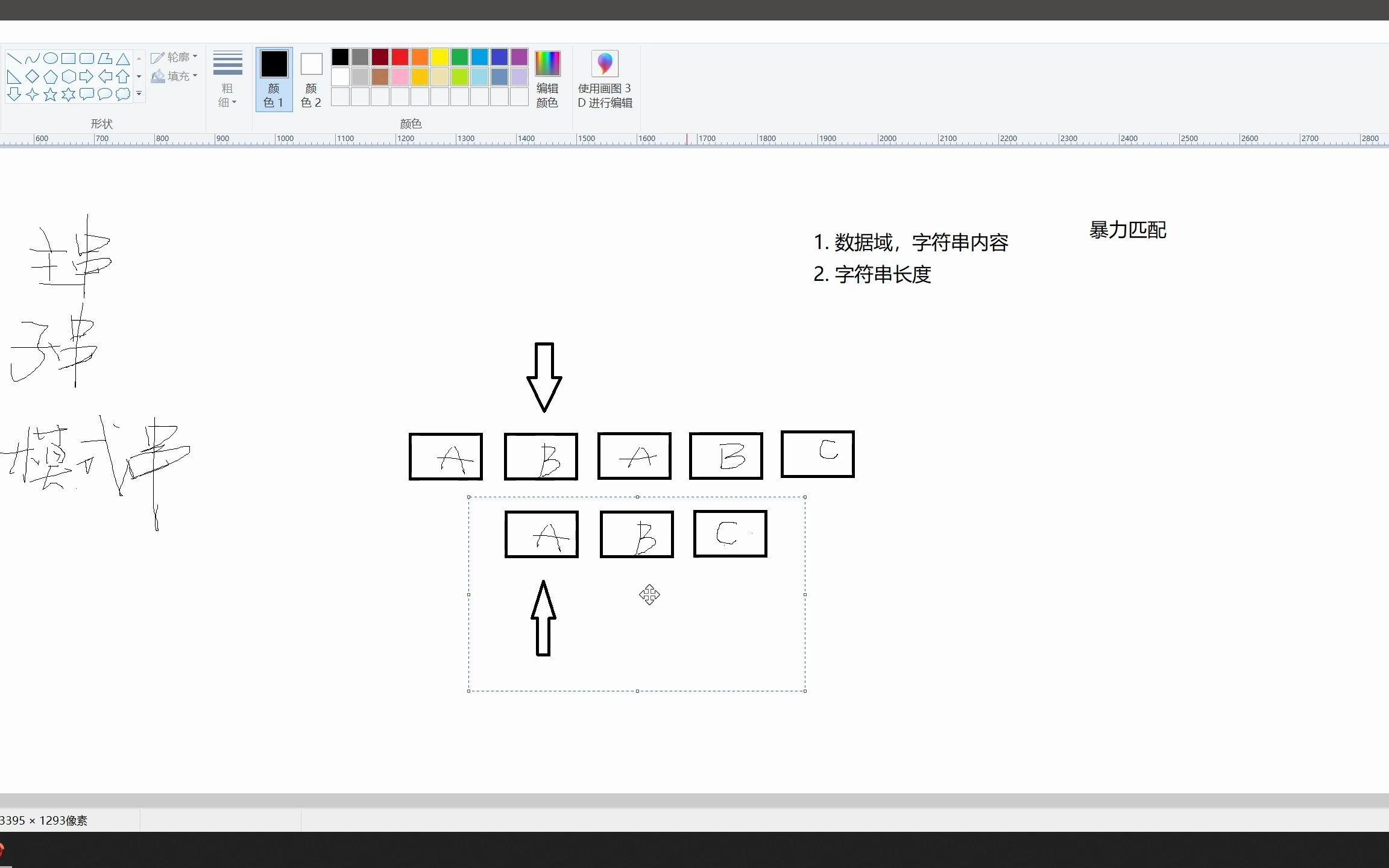Image resolution: width=1389 pixels, height=868 pixels.
Task: Launch 使用画图3D进行编辑
Action: (x=604, y=79)
